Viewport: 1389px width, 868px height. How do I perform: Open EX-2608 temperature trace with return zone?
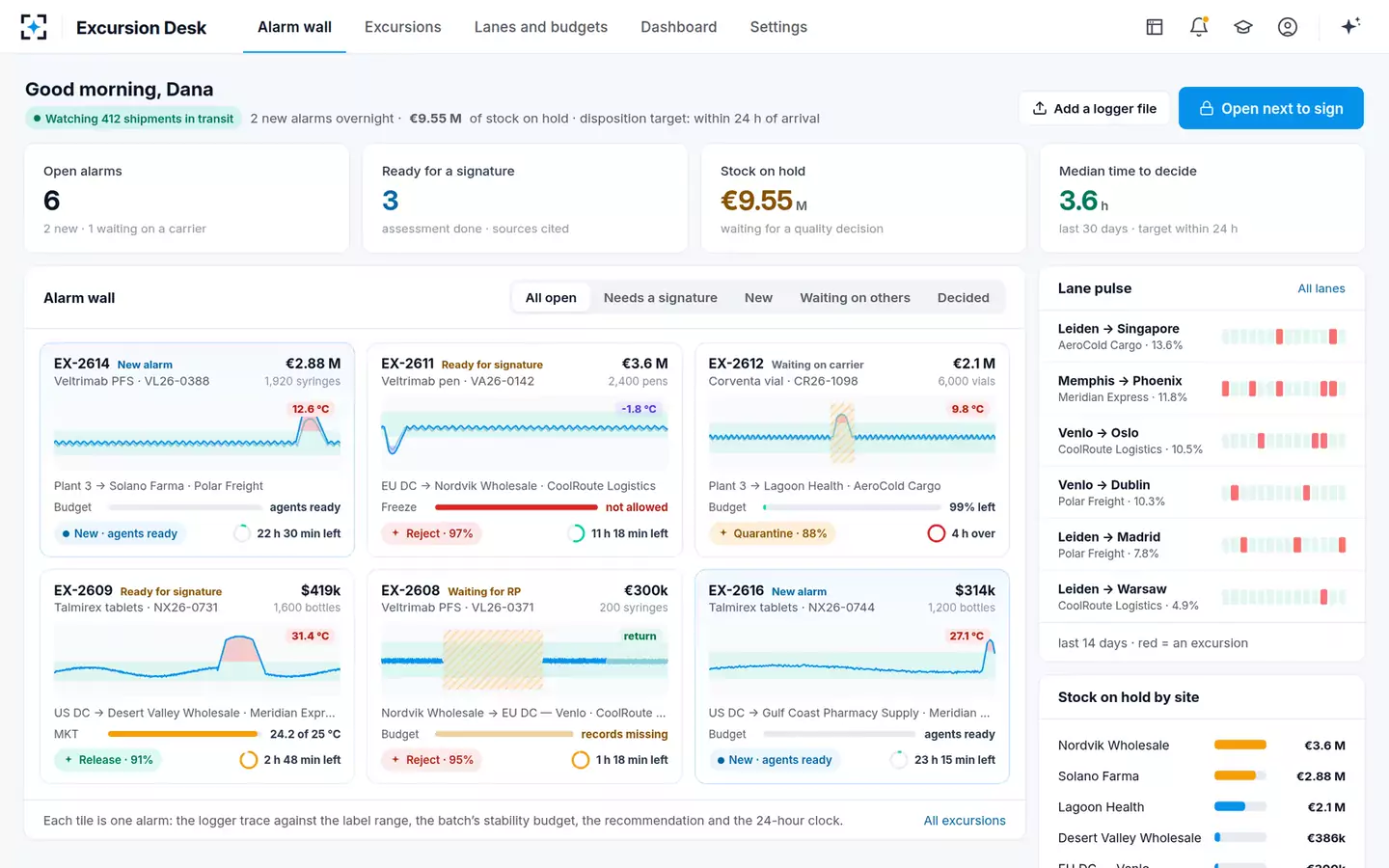524,662
